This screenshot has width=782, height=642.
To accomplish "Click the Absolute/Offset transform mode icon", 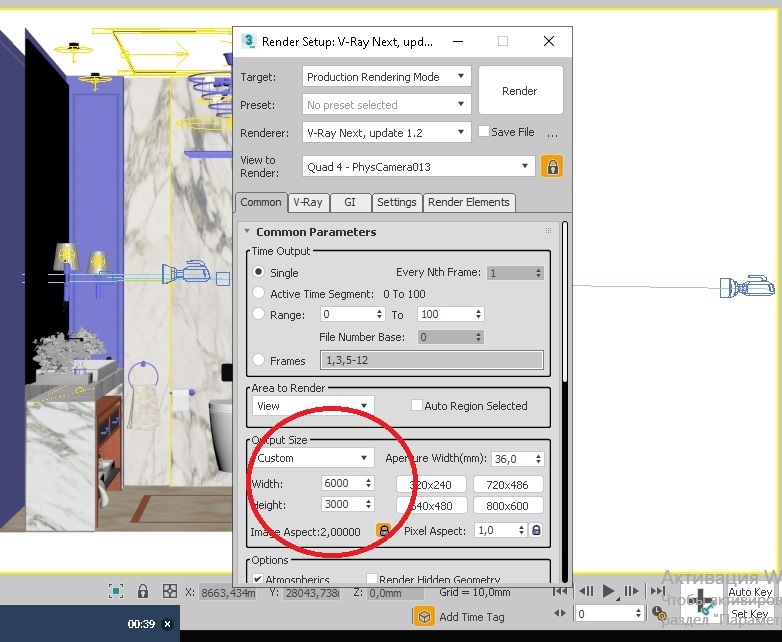I will click(170, 591).
